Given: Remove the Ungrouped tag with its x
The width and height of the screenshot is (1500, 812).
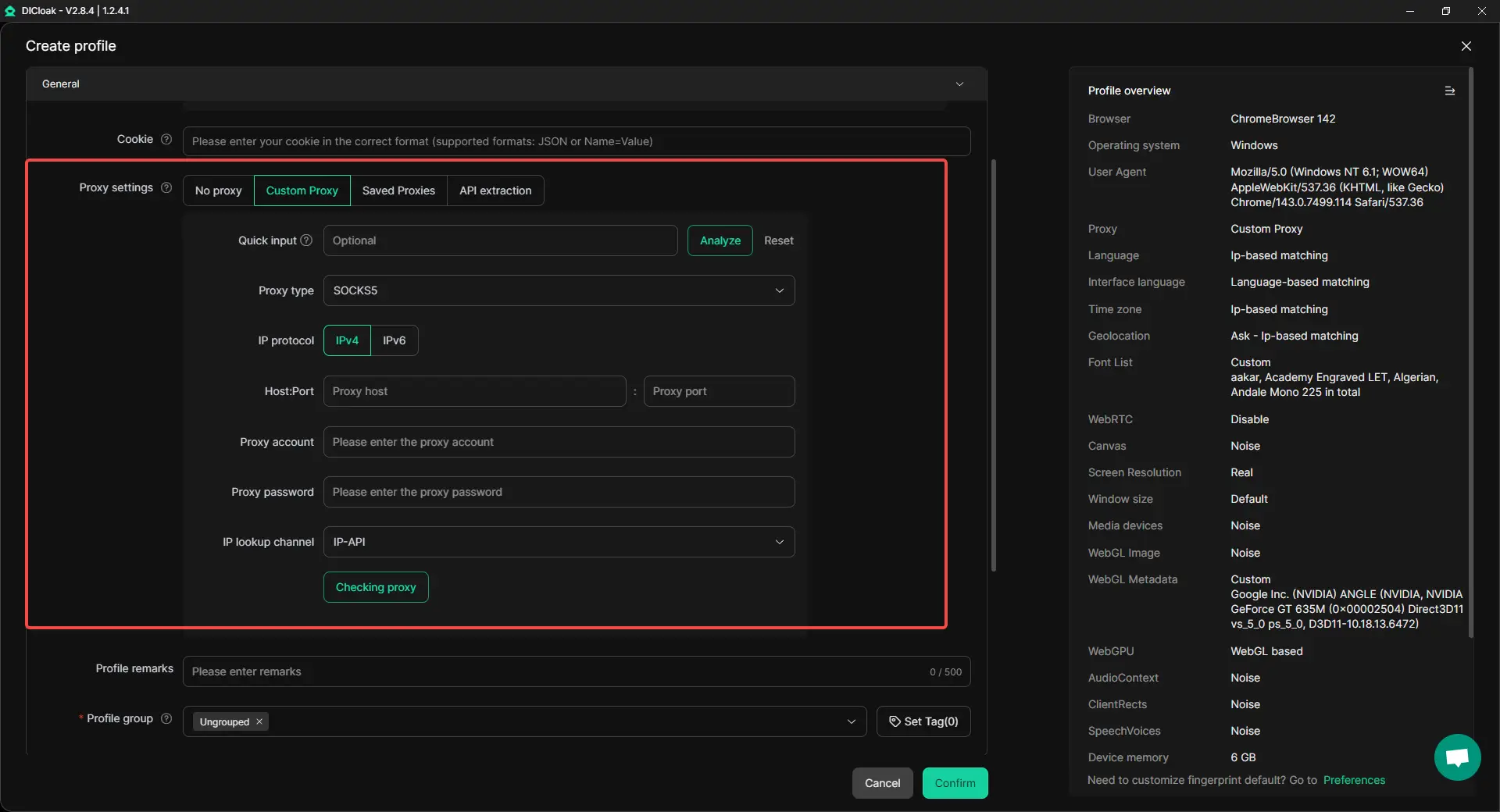Looking at the screenshot, I should pos(259,722).
